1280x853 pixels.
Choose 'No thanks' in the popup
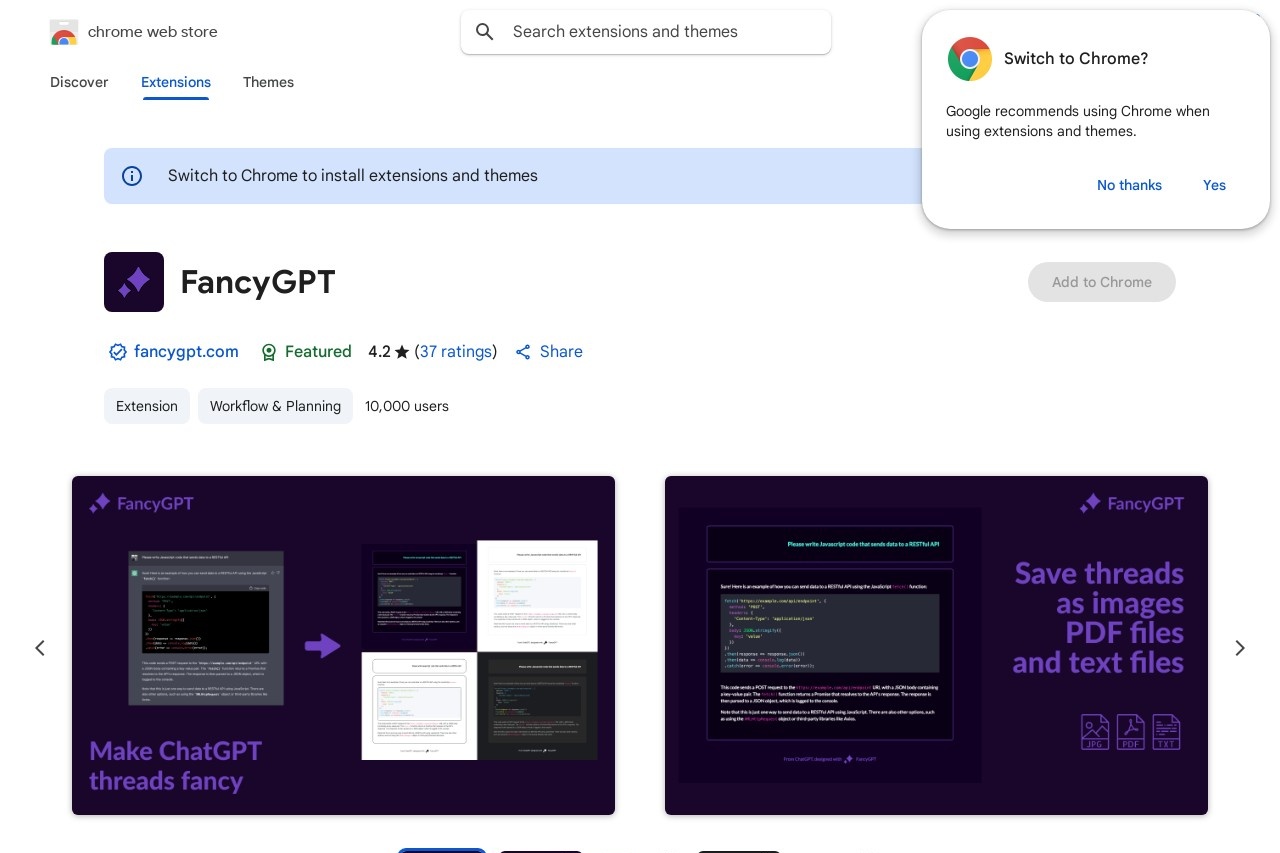tap(1129, 185)
